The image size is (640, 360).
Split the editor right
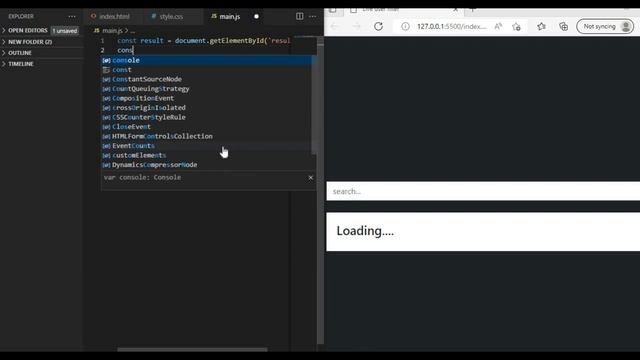click(299, 16)
